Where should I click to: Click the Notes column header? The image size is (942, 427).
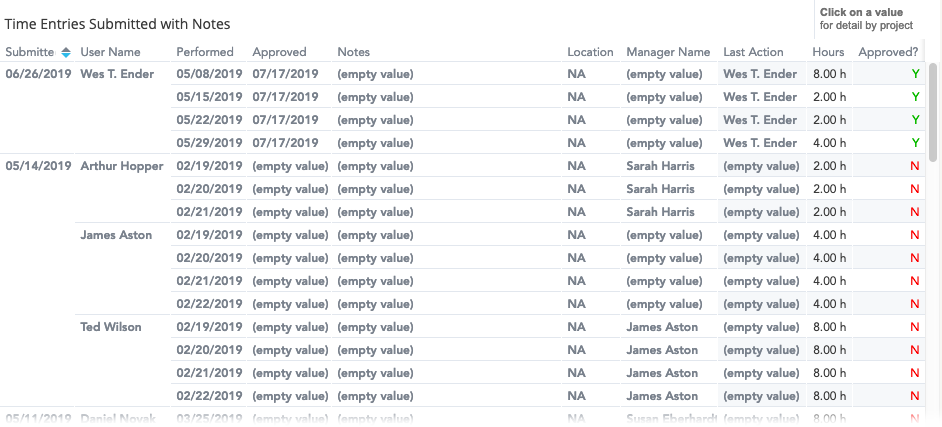click(x=353, y=52)
